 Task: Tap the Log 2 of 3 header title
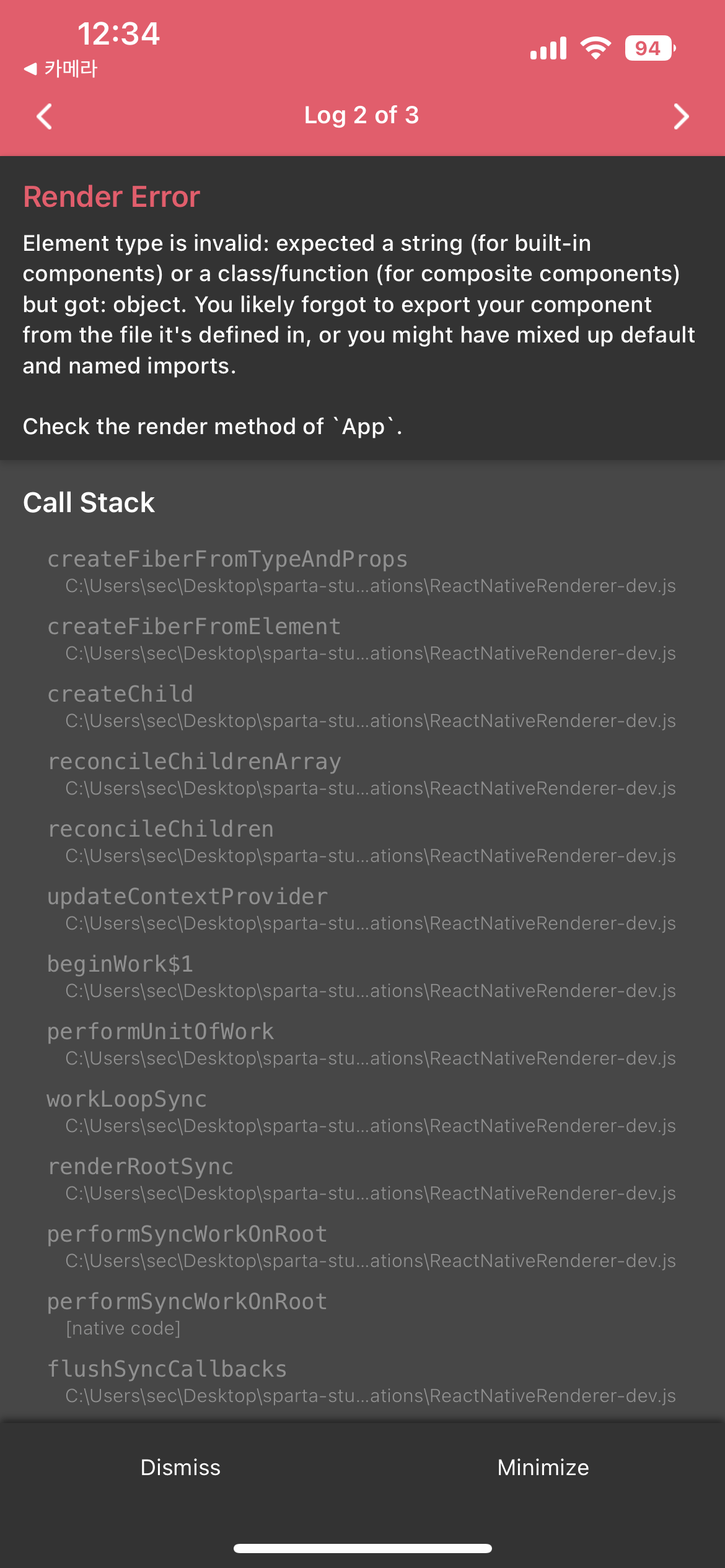[362, 116]
